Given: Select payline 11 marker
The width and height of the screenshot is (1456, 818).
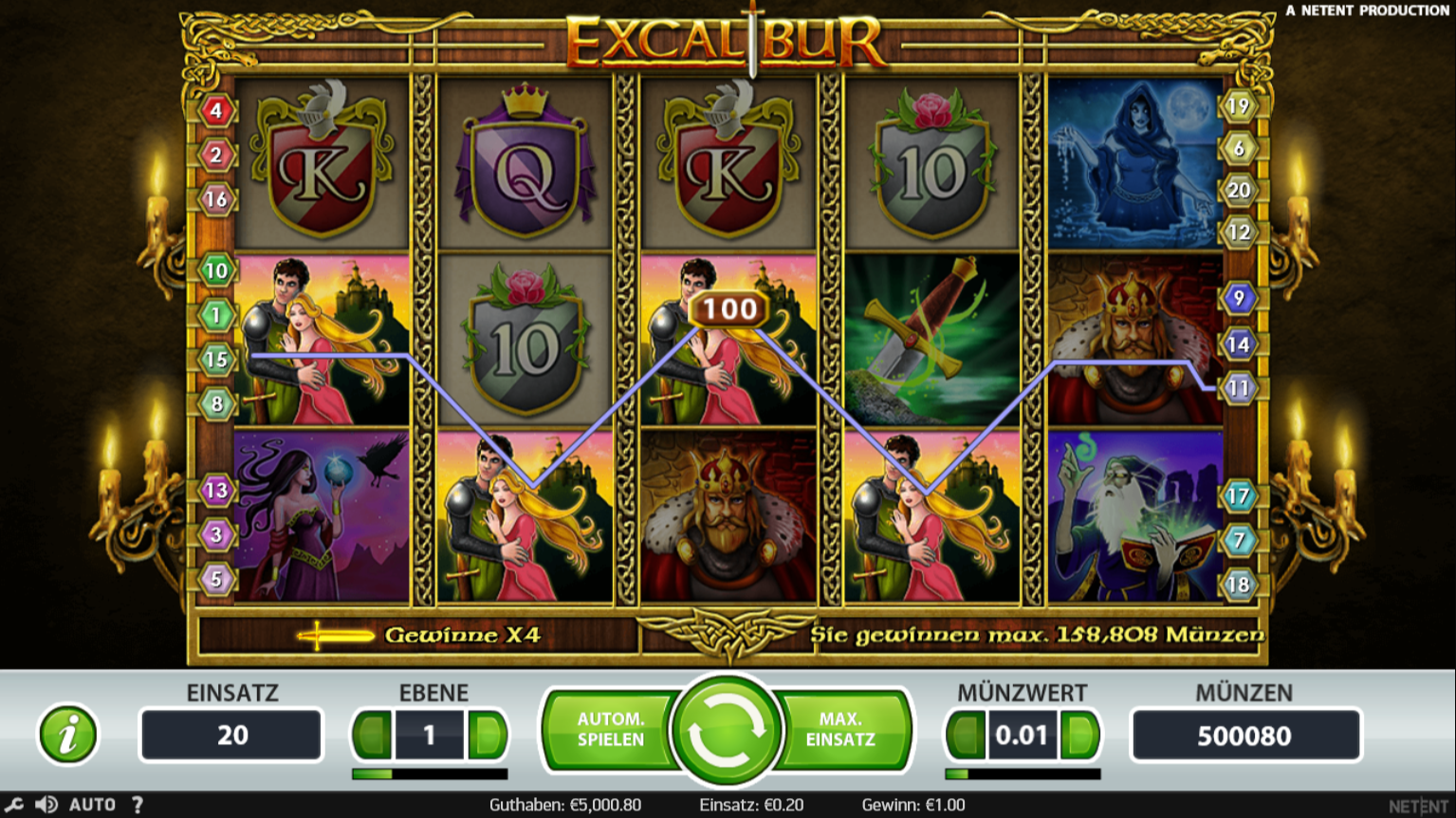Looking at the screenshot, I should (1238, 388).
